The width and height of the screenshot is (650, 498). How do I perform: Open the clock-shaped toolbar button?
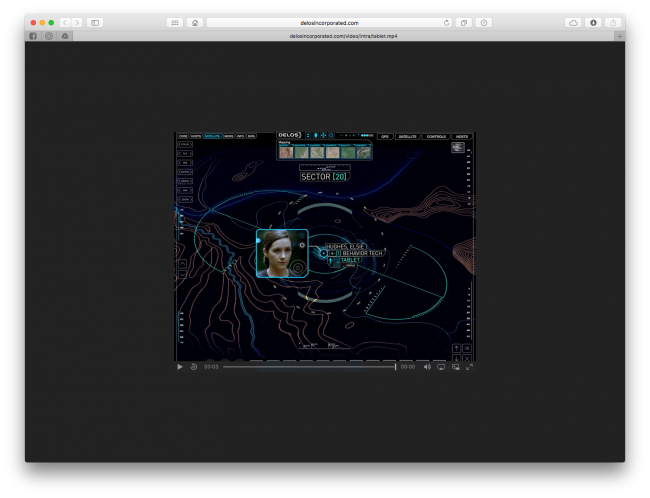tap(484, 23)
